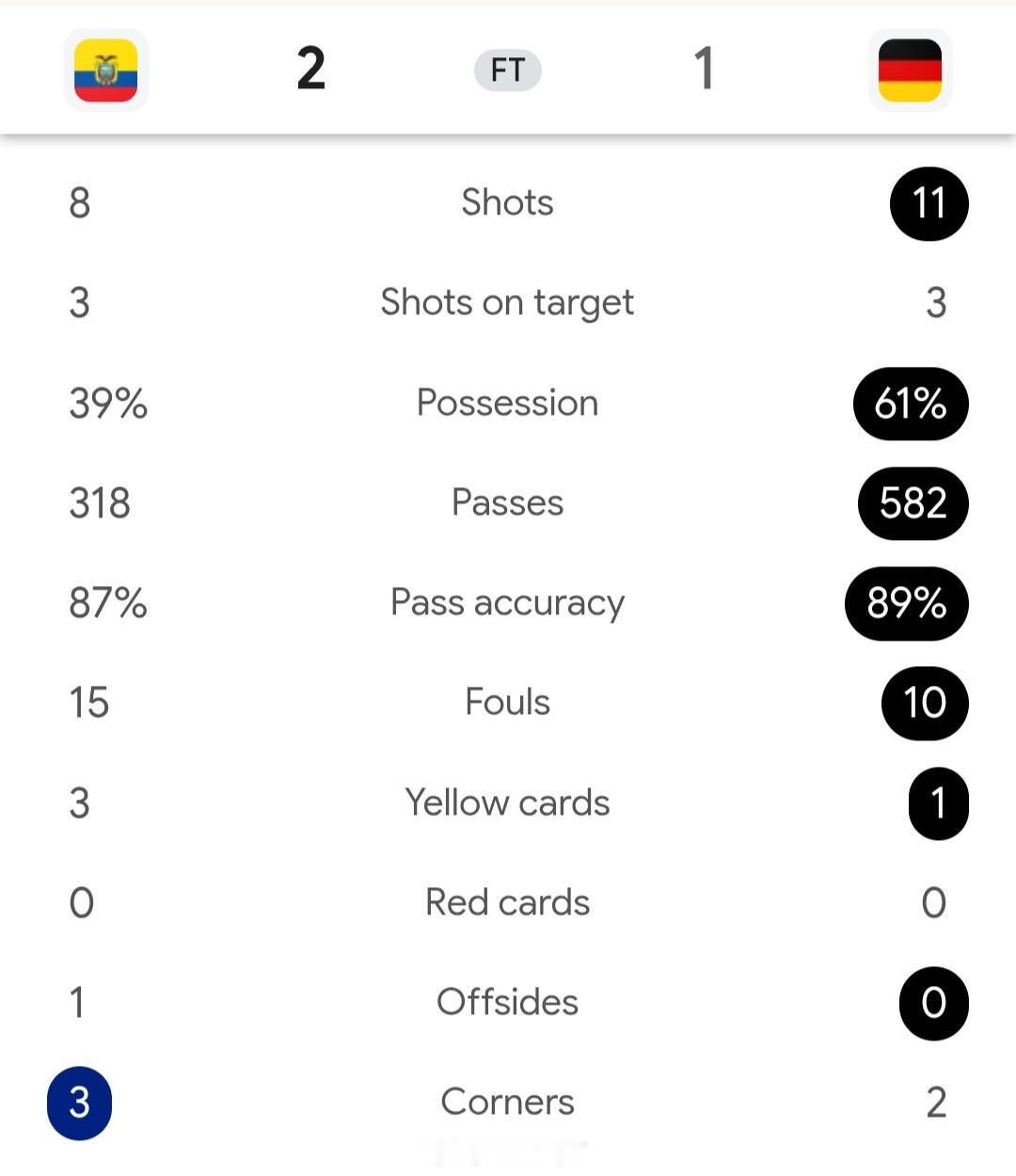This screenshot has height=1176, width=1016.
Task: Tap the Ecuador flag icon
Action: 106,71
